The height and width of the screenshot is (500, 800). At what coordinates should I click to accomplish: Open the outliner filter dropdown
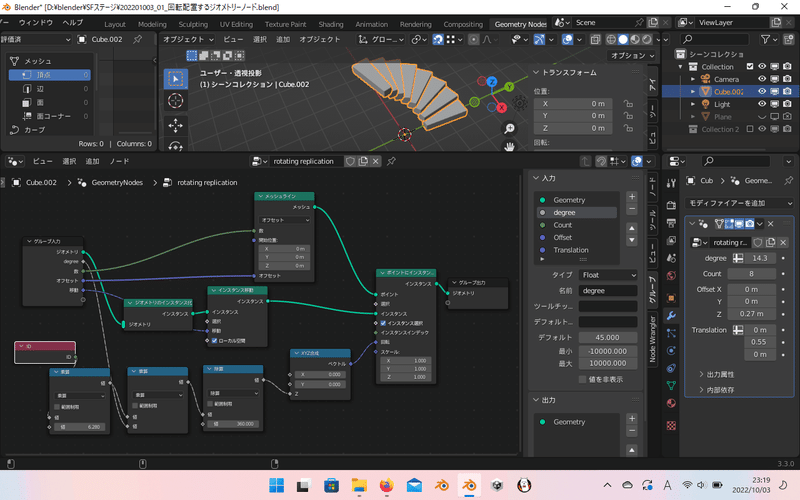768,39
